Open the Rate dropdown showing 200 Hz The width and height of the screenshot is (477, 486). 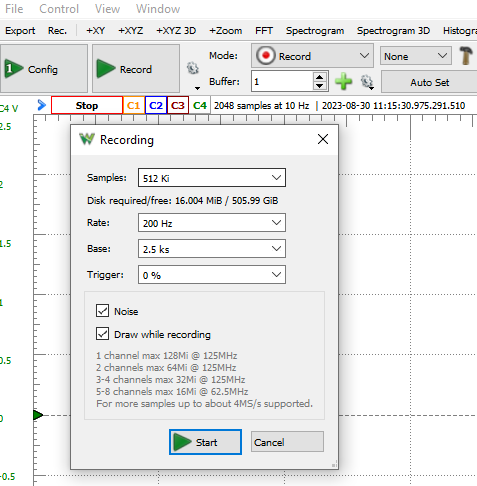[212, 223]
